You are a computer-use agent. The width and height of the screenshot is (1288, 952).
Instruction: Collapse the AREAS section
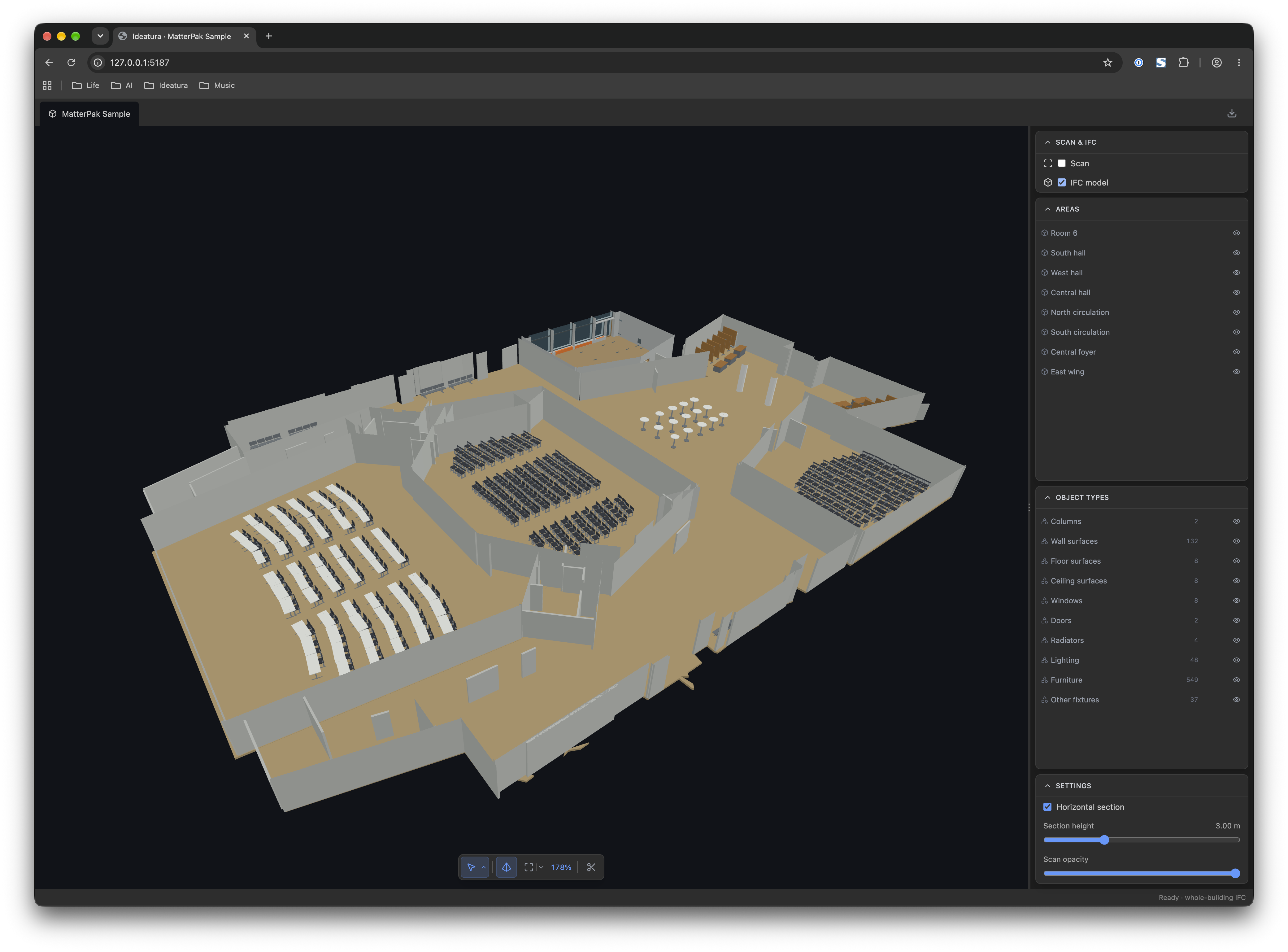[1047, 209]
